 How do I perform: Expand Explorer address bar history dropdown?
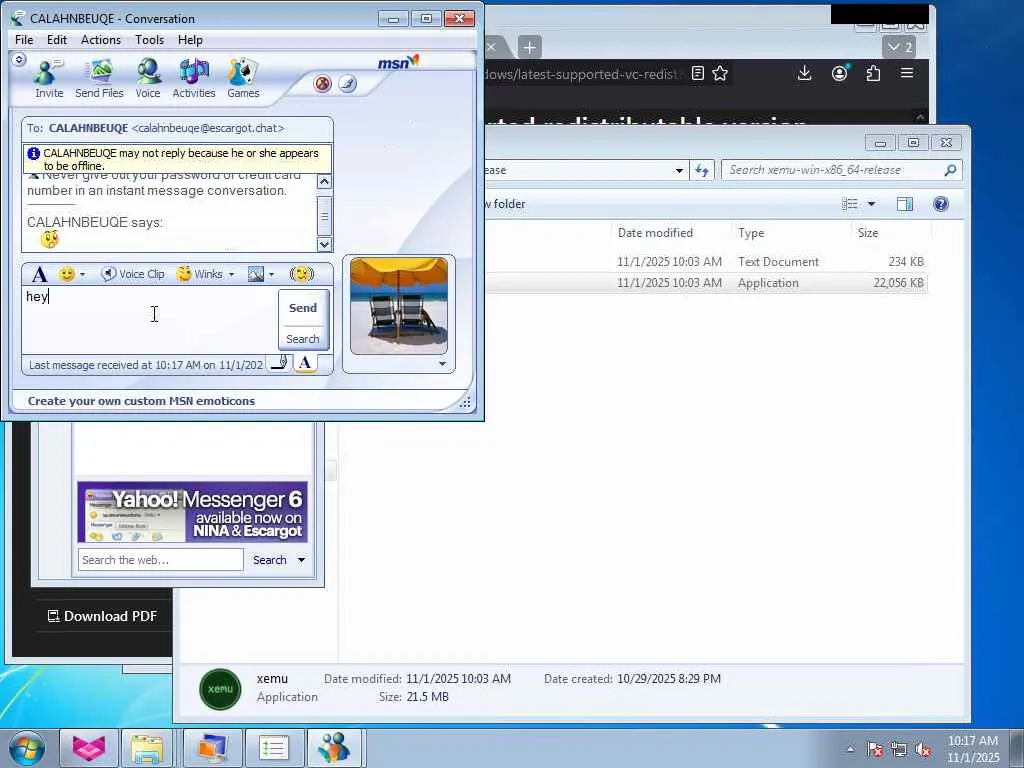[x=679, y=170]
